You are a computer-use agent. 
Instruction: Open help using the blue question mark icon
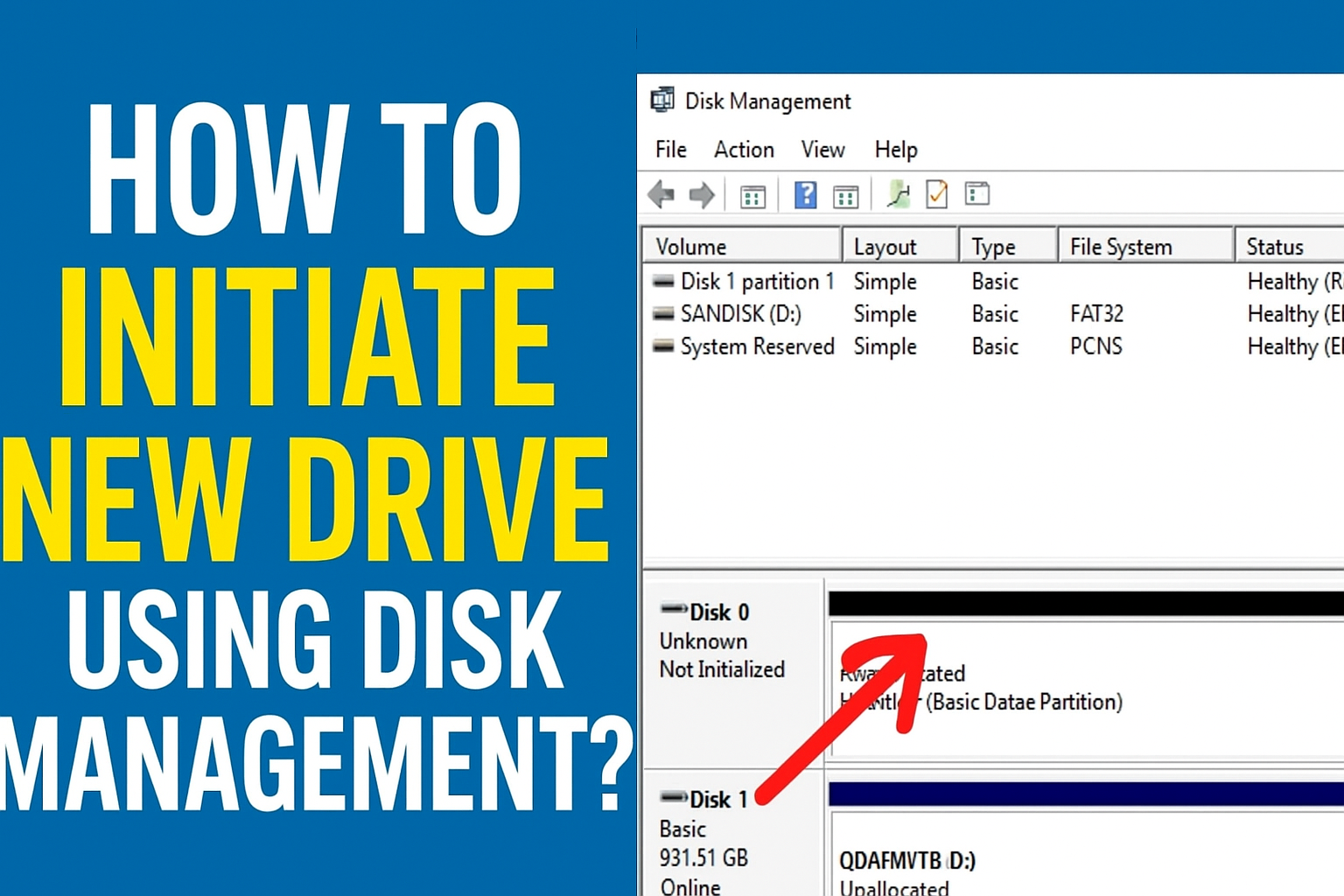tap(804, 194)
